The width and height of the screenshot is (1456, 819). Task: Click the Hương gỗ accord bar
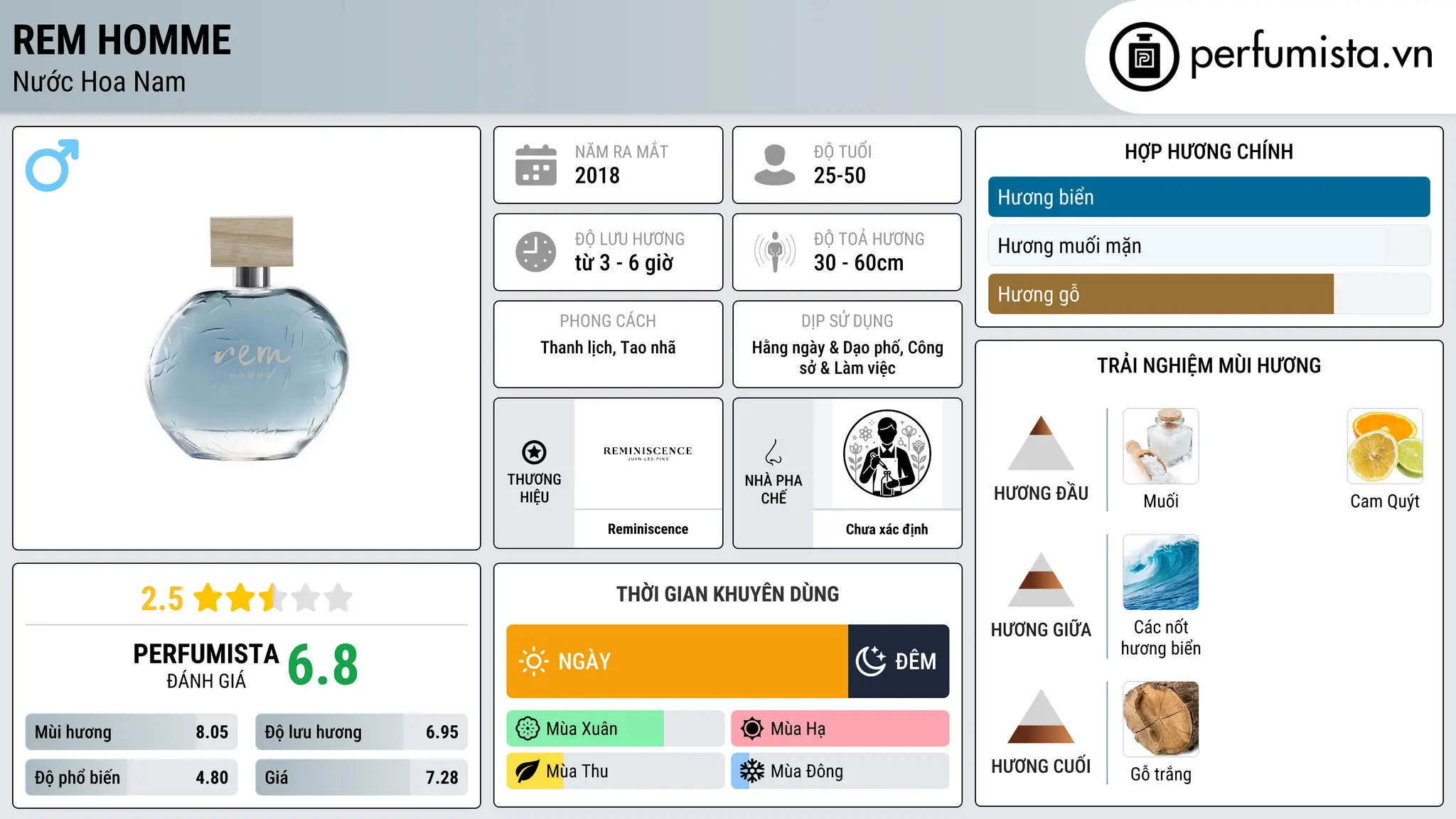click(x=1209, y=294)
